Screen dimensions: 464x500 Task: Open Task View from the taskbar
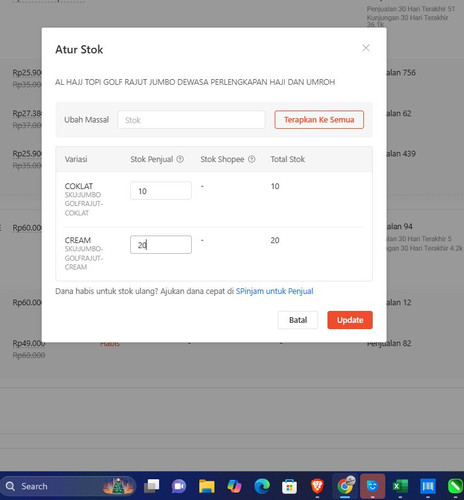point(151,486)
